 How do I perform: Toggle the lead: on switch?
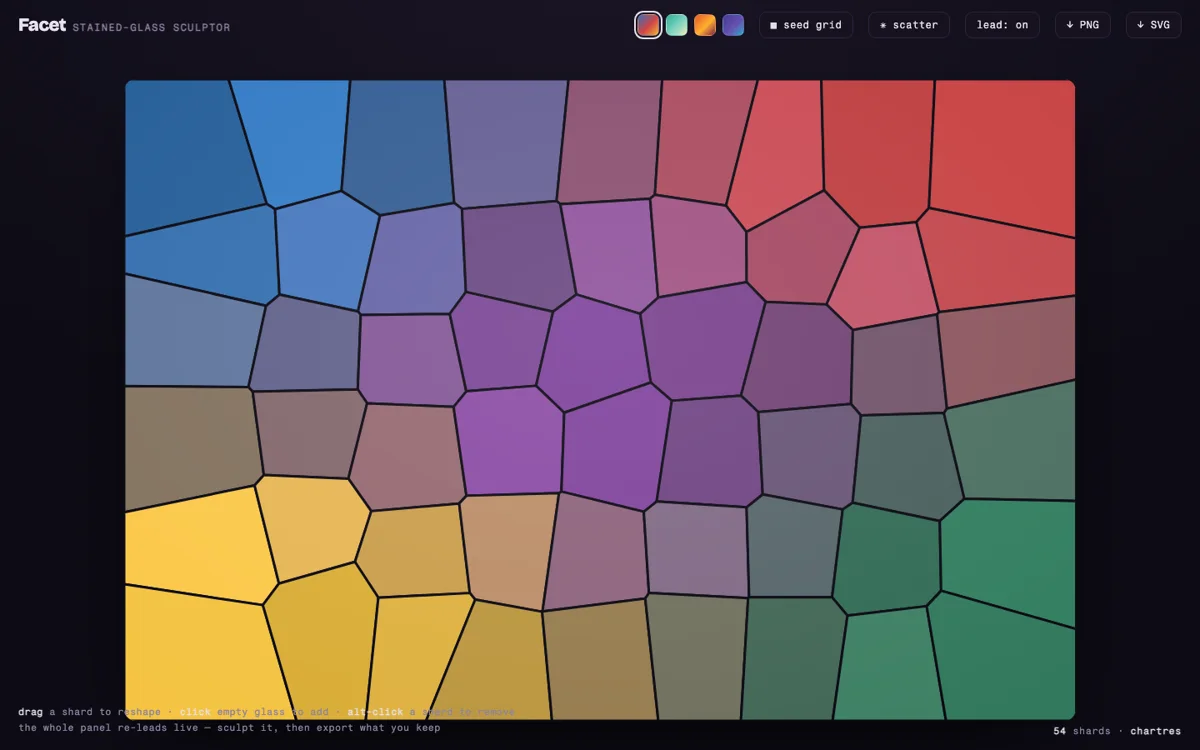click(x=1002, y=25)
